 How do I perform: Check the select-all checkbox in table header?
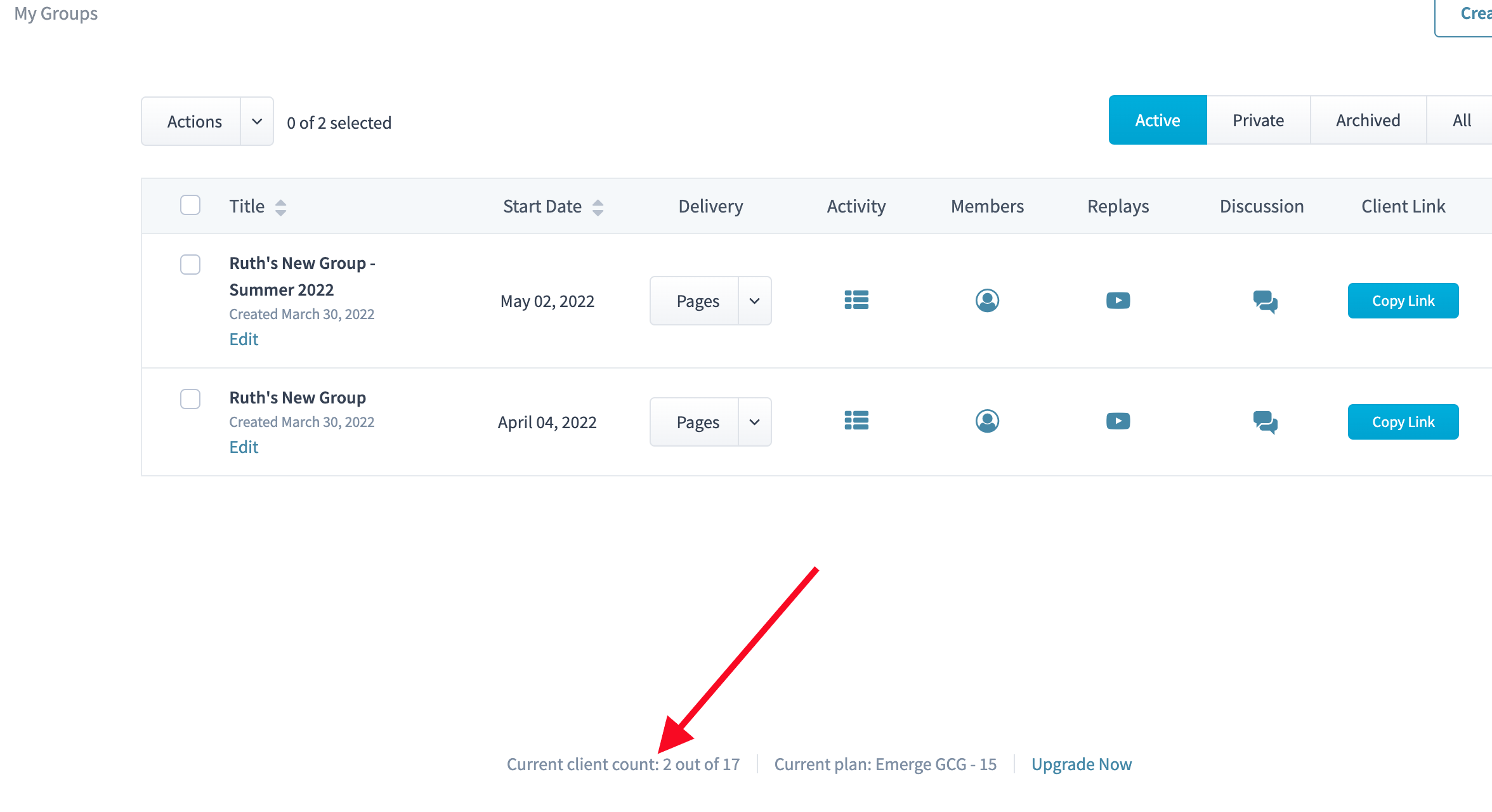[190, 206]
